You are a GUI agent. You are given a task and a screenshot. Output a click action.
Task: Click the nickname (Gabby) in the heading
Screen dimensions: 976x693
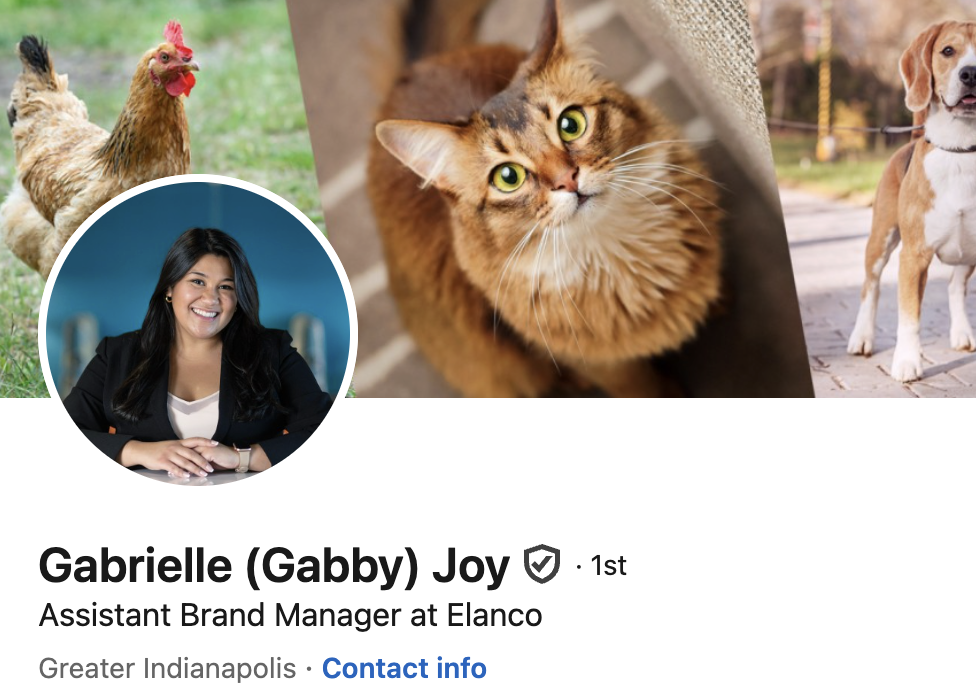tap(332, 568)
